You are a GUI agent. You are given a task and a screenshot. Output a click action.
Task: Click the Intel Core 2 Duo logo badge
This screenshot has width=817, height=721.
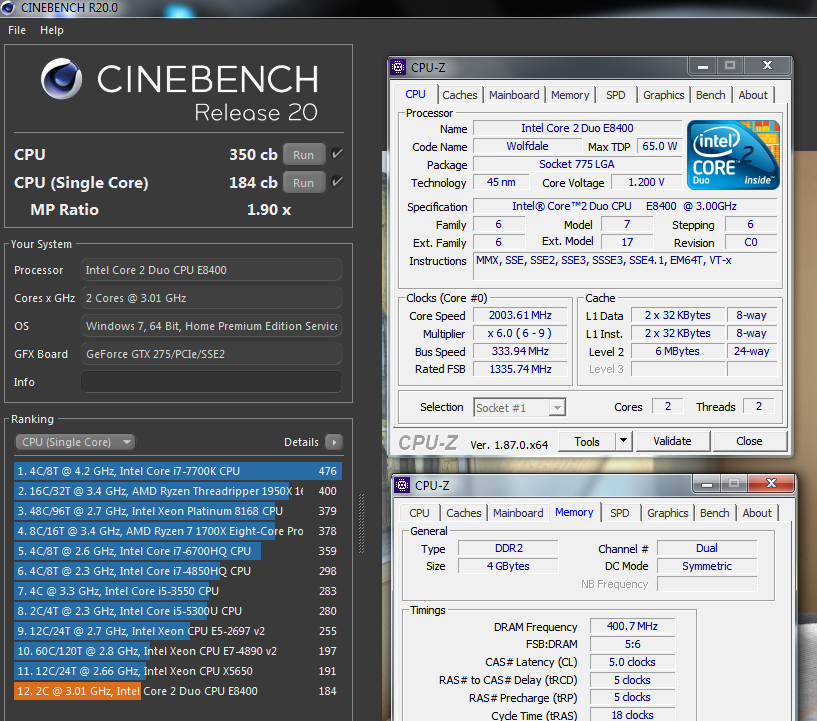coord(733,155)
